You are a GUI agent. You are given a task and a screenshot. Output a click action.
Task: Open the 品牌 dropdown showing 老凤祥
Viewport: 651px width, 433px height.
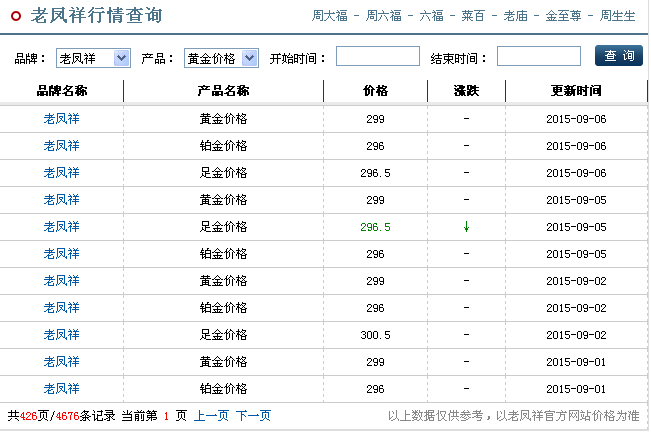[x=93, y=58]
